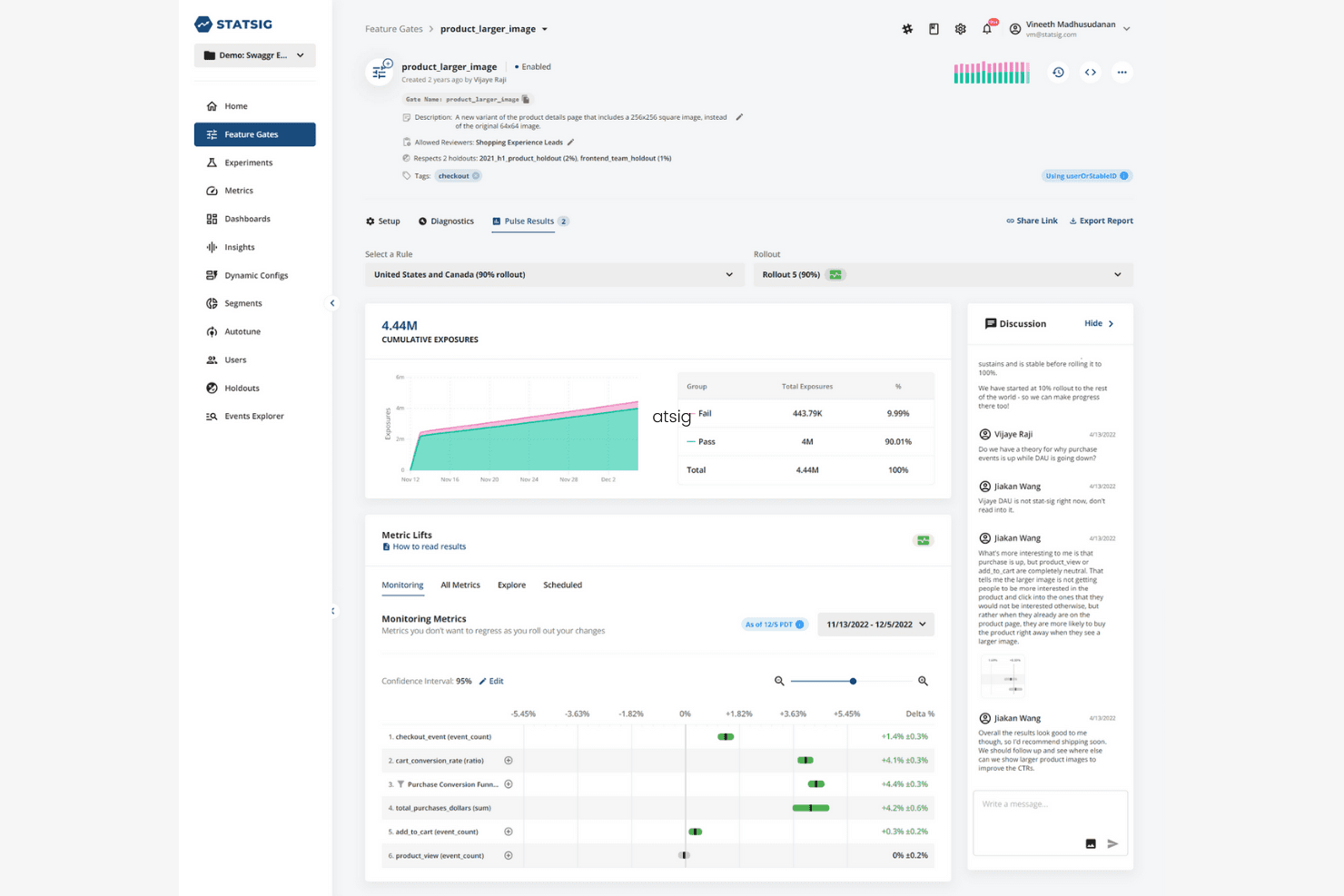Screen dimensions: 1344x896
Task: Click the info icon on Using userOrStableID
Action: (x=1124, y=176)
